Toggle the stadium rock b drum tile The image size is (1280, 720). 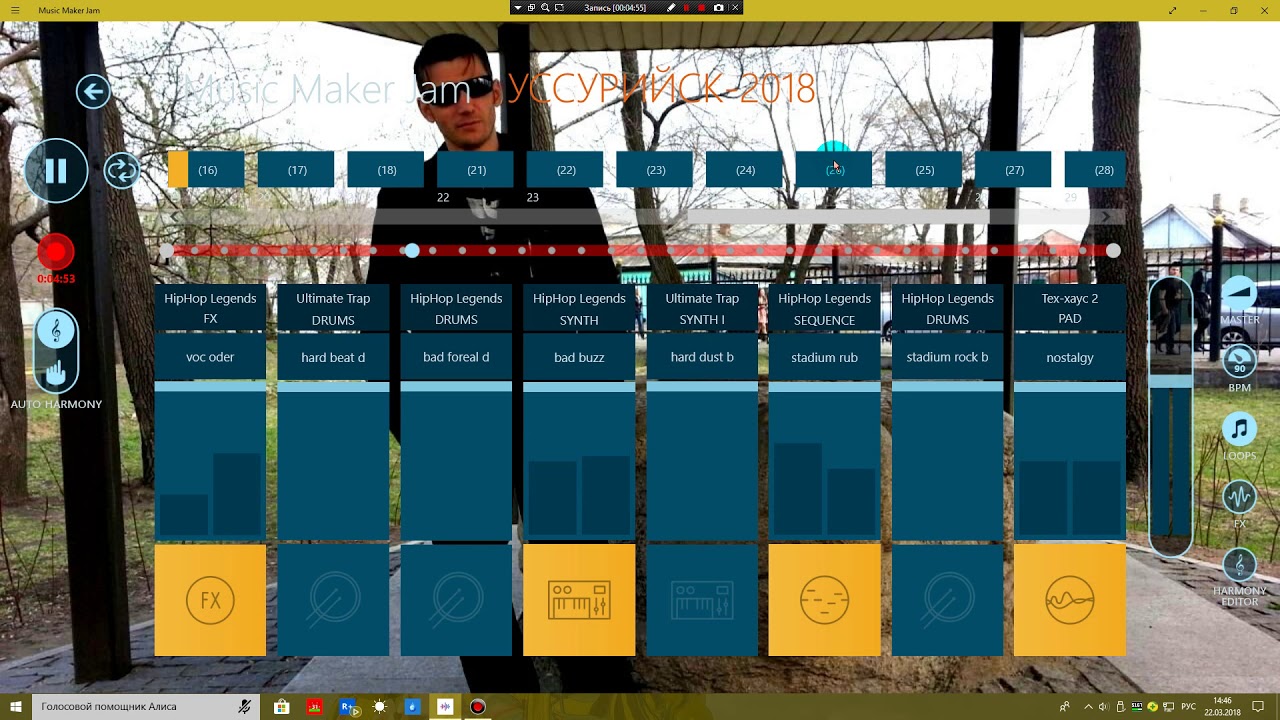pyautogui.click(x=947, y=600)
